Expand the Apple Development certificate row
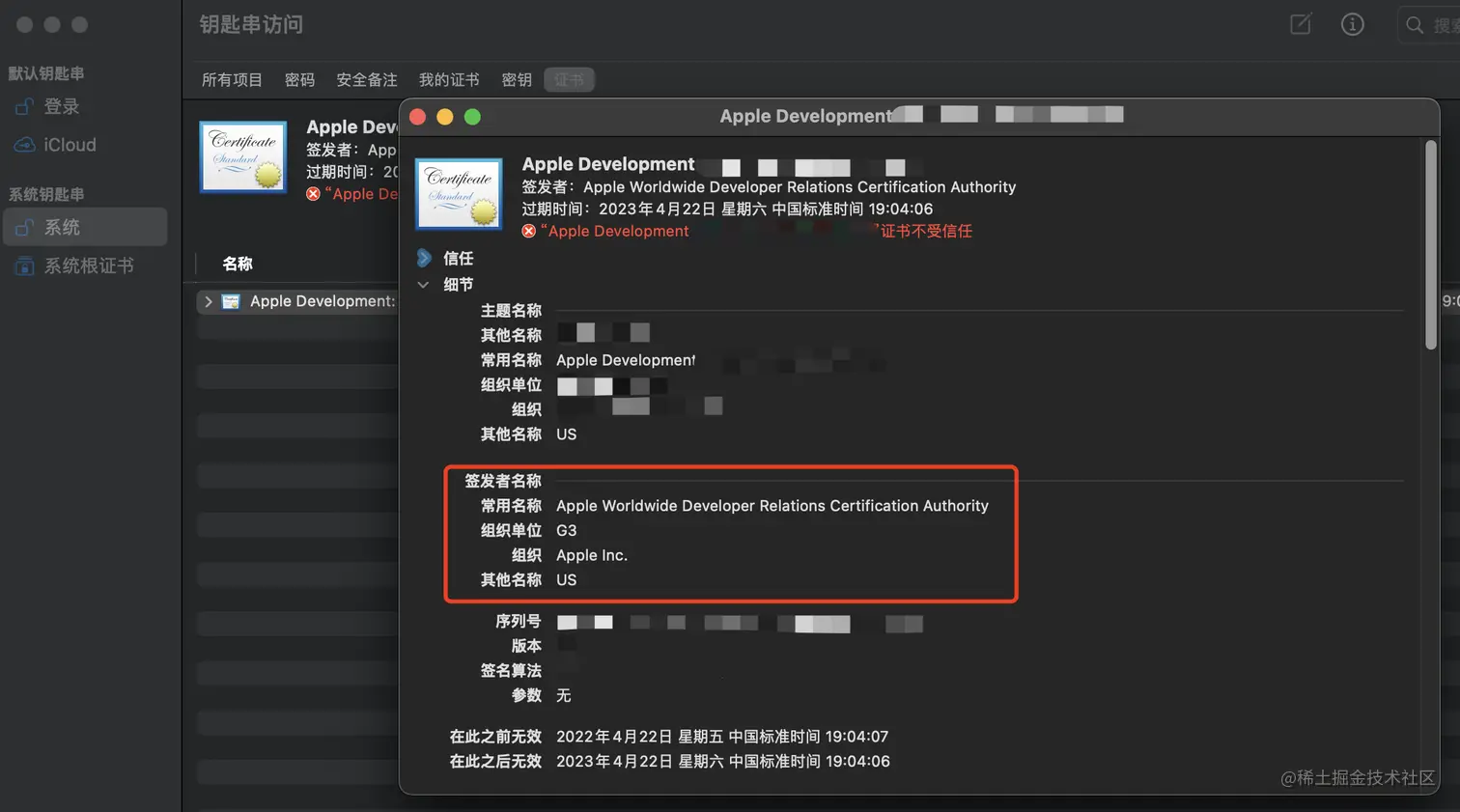The width and height of the screenshot is (1460, 812). point(208,302)
